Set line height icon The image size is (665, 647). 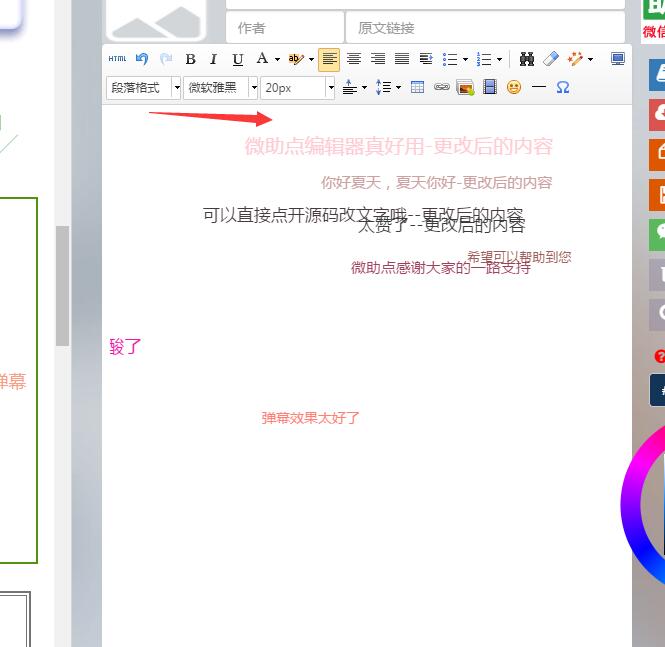(x=383, y=87)
